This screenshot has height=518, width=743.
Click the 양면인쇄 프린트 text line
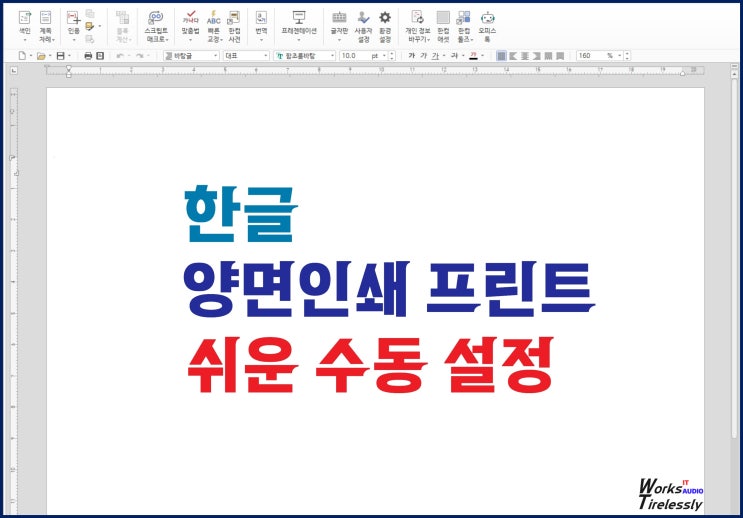click(390, 289)
